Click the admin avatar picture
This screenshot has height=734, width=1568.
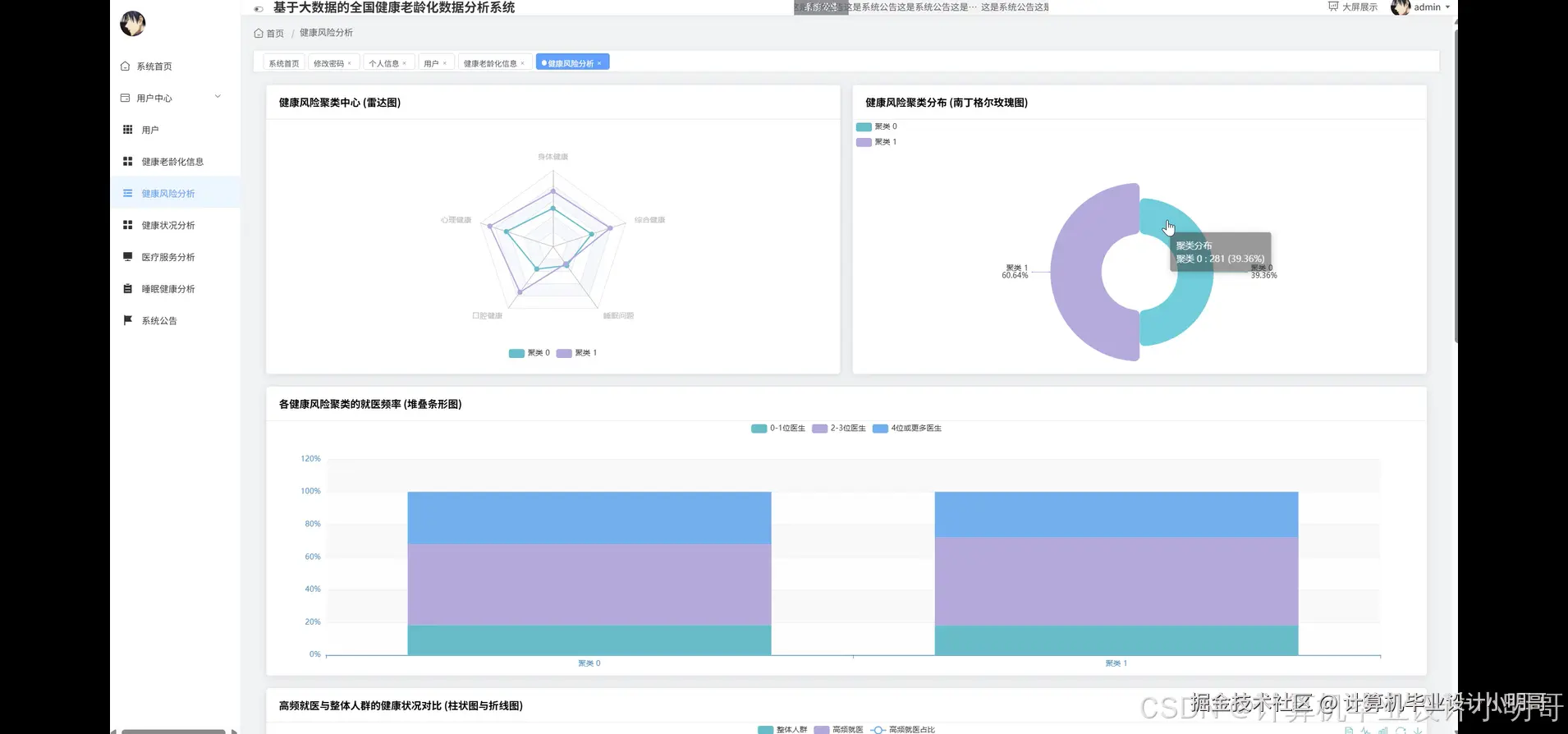[1401, 7]
